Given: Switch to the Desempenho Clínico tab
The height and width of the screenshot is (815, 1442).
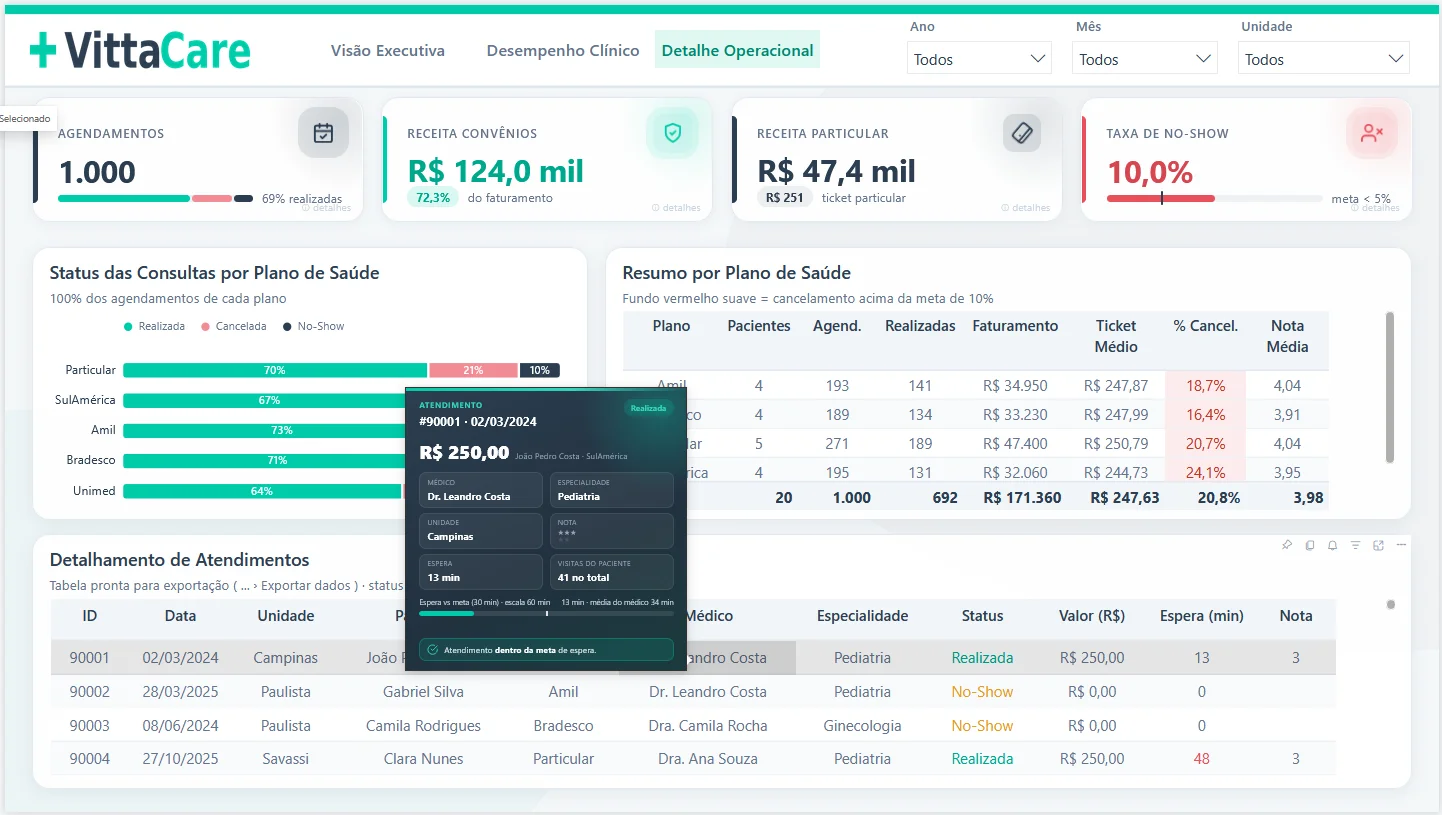Looking at the screenshot, I should [x=563, y=50].
